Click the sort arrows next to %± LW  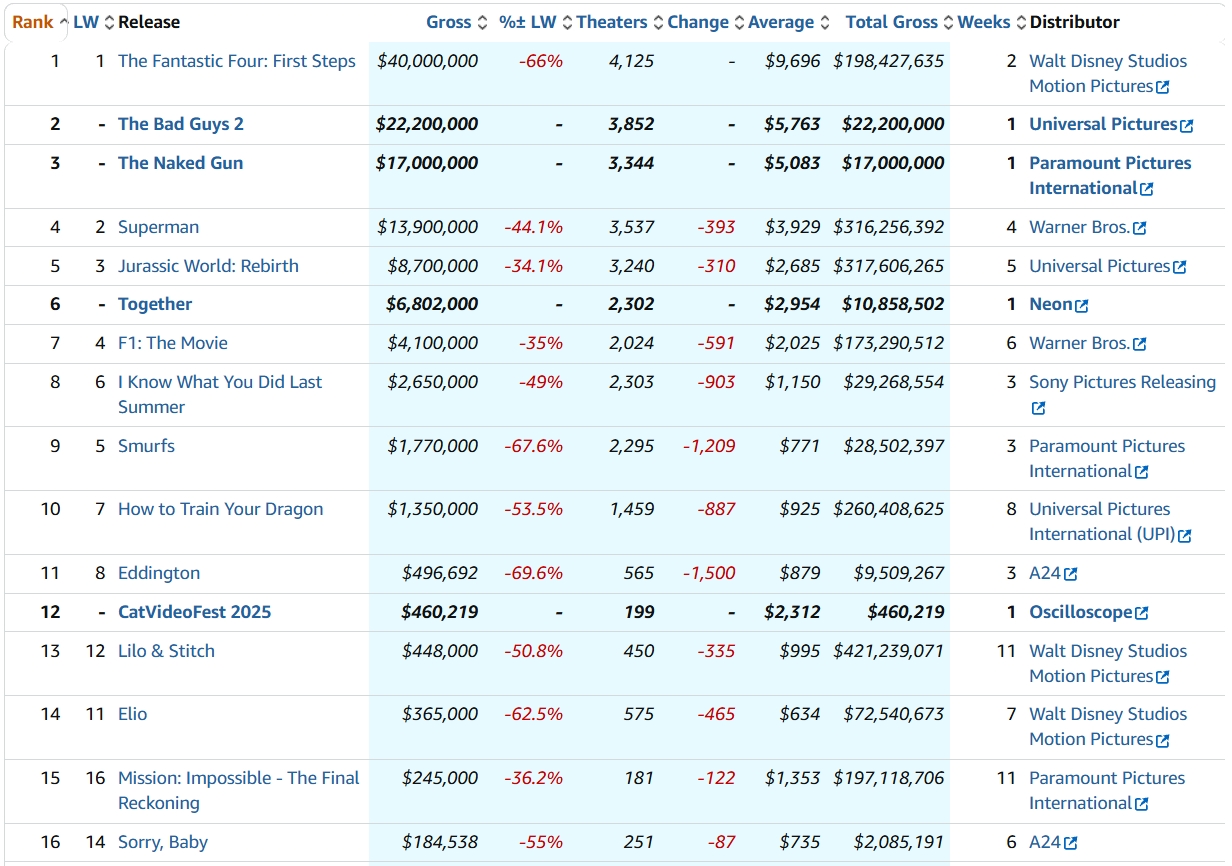coord(567,23)
